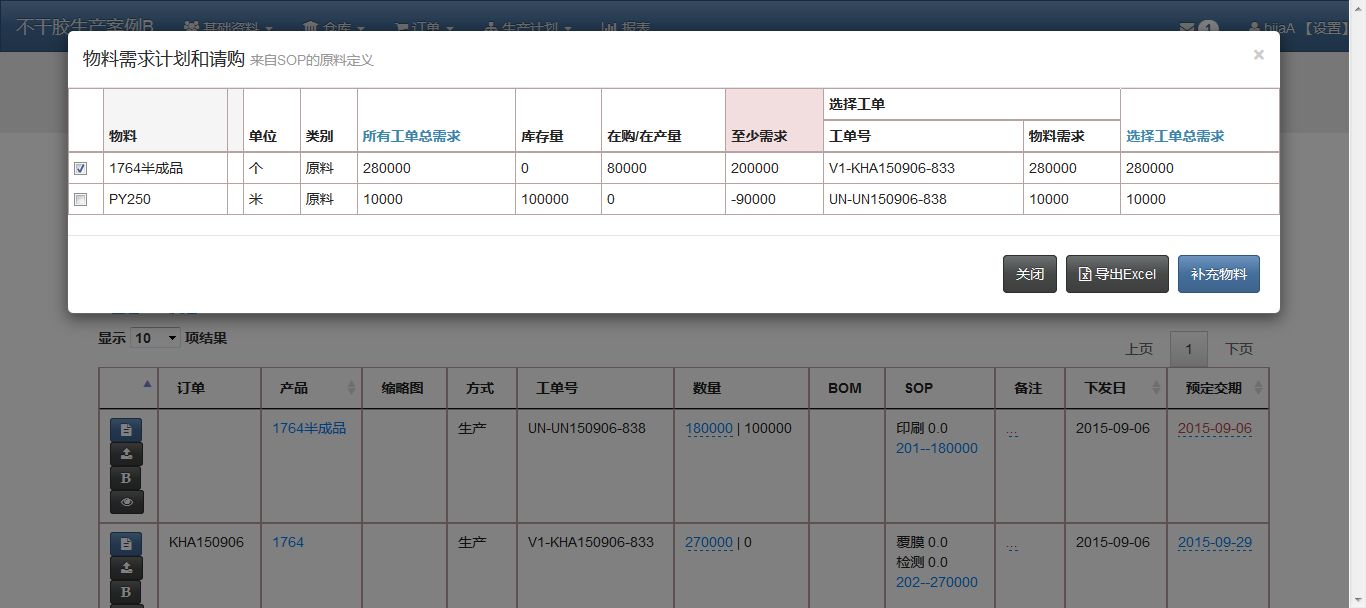Open the 仓库 navigation menu

click(334, 28)
